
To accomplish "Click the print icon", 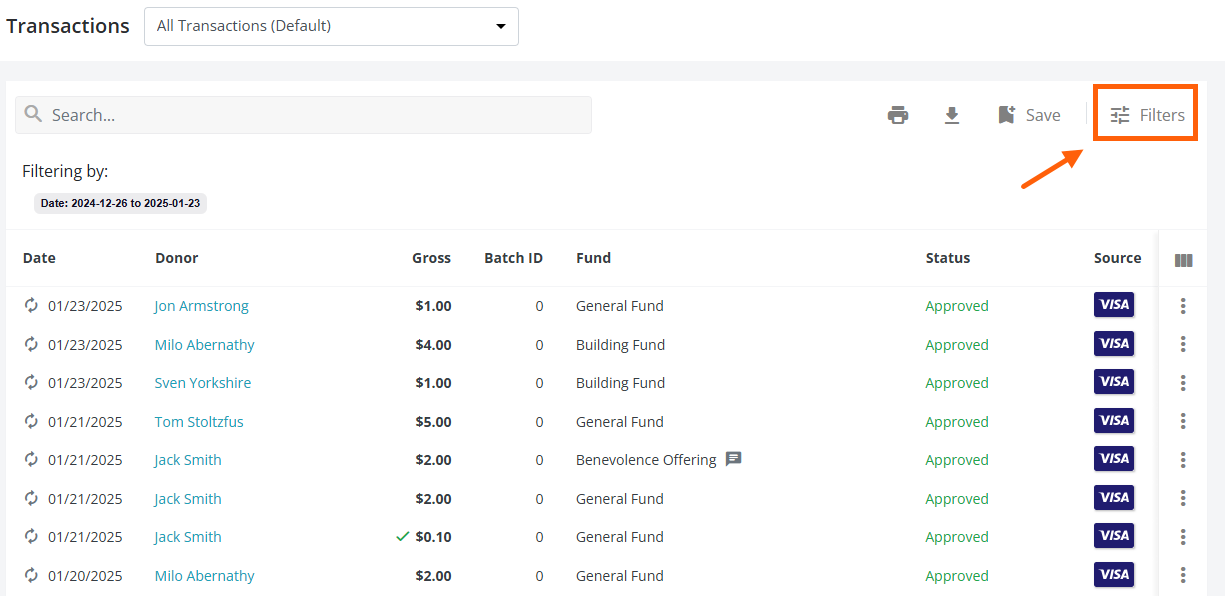I will [x=898, y=114].
